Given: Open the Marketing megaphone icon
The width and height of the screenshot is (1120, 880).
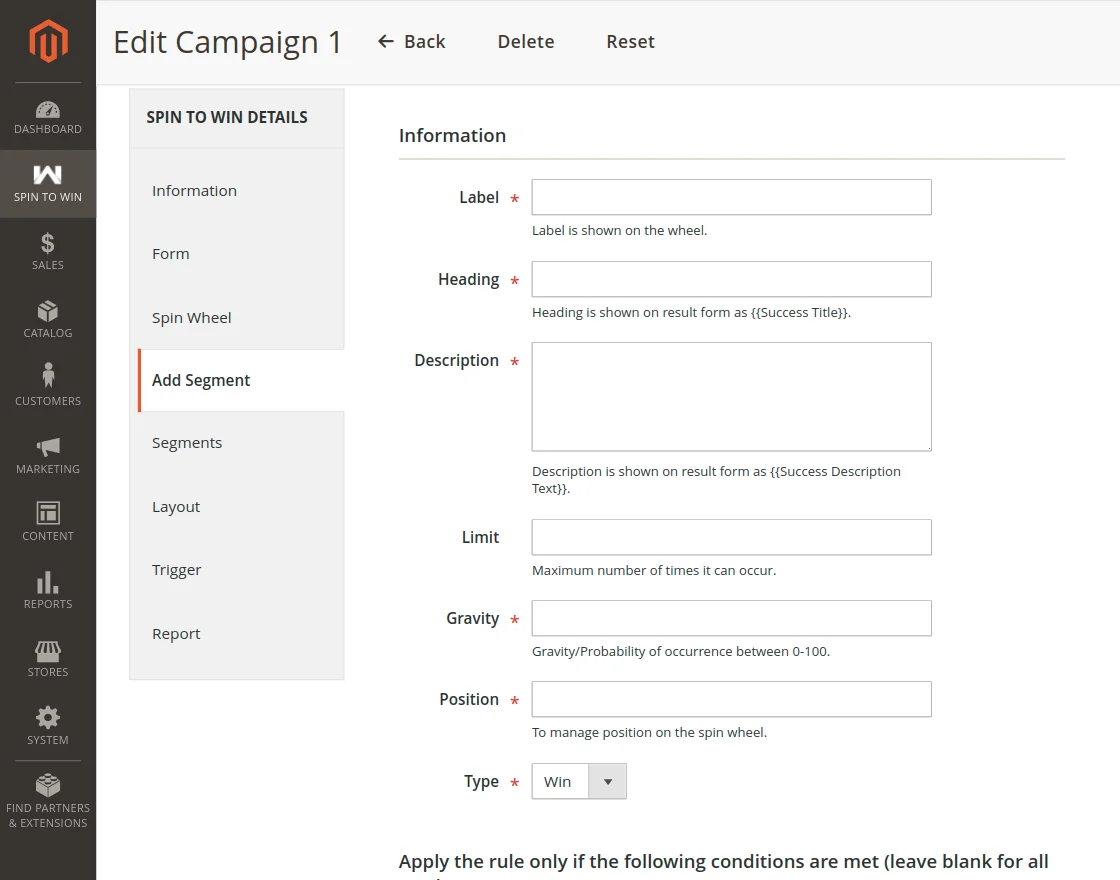Looking at the screenshot, I should point(48,446).
